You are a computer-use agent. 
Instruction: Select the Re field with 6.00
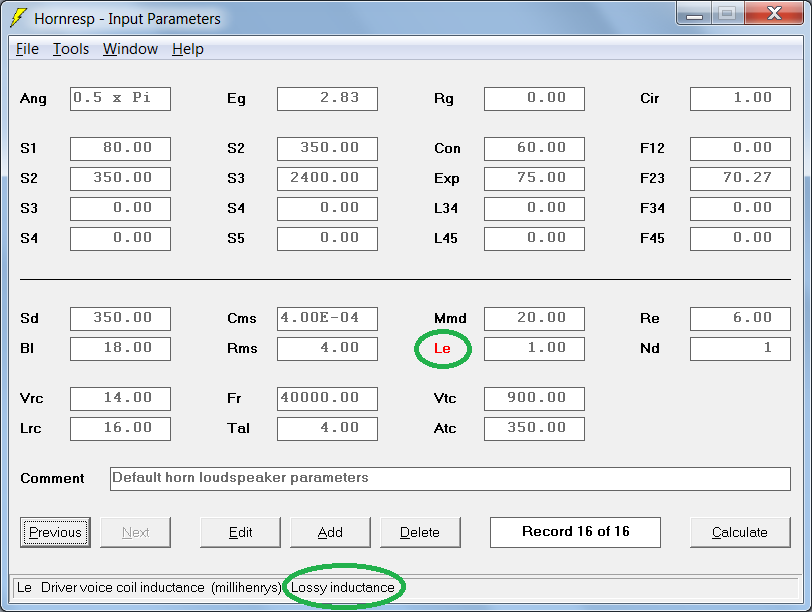pyautogui.click(x=740, y=319)
